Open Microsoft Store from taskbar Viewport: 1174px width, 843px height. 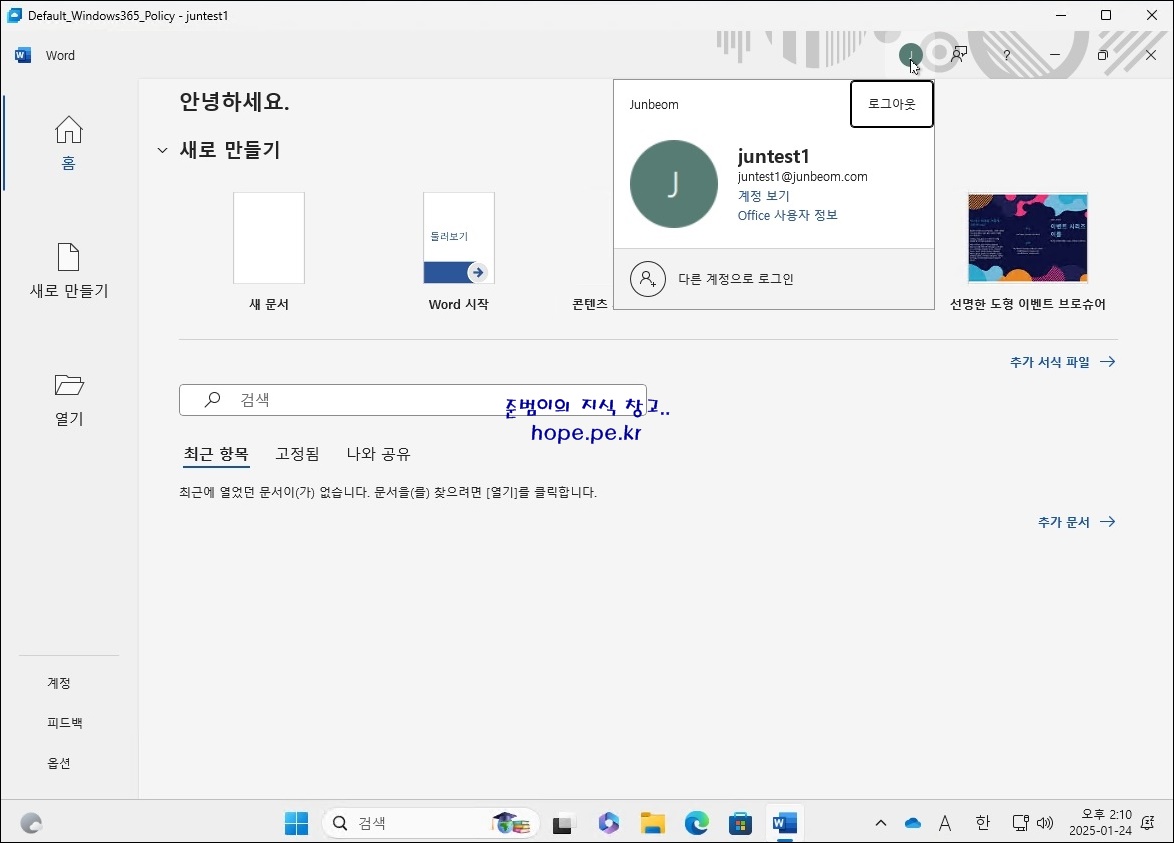[x=740, y=824]
